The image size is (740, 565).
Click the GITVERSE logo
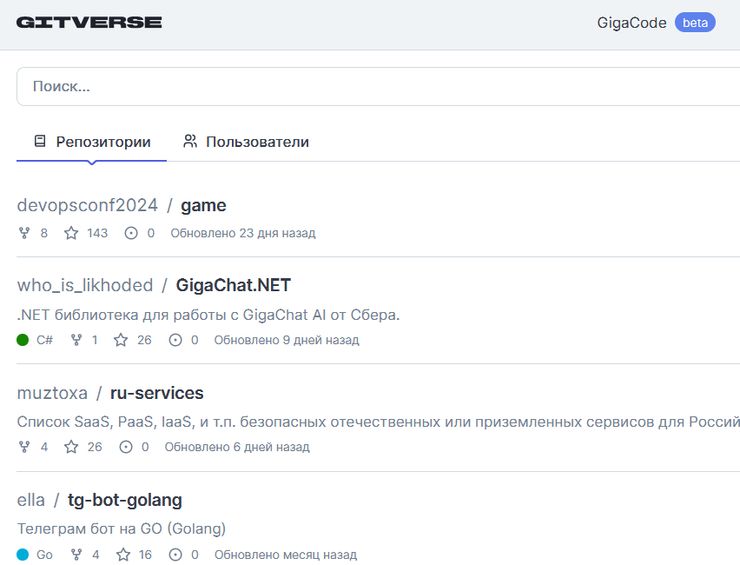point(89,22)
